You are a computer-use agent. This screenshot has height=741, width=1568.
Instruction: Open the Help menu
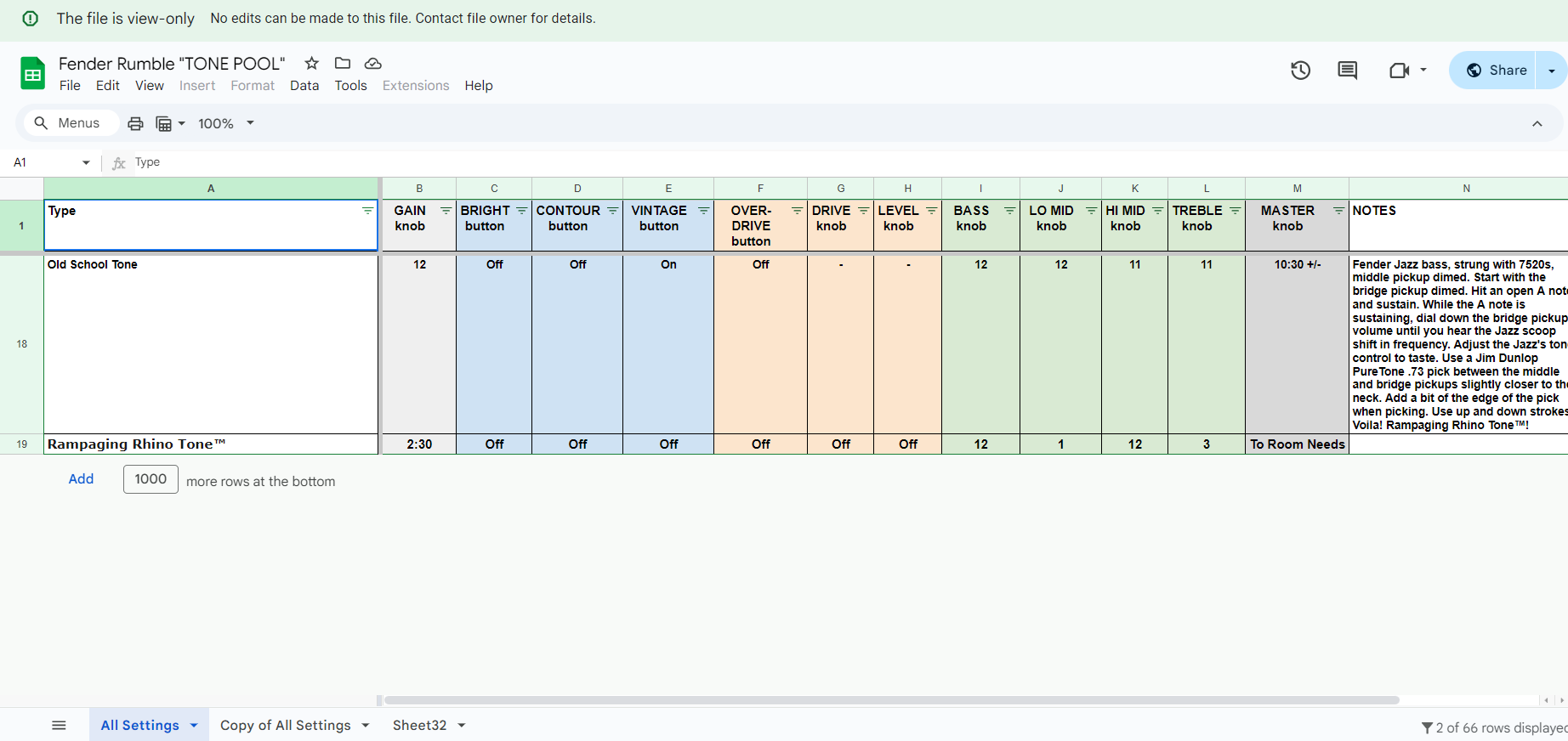pos(479,86)
